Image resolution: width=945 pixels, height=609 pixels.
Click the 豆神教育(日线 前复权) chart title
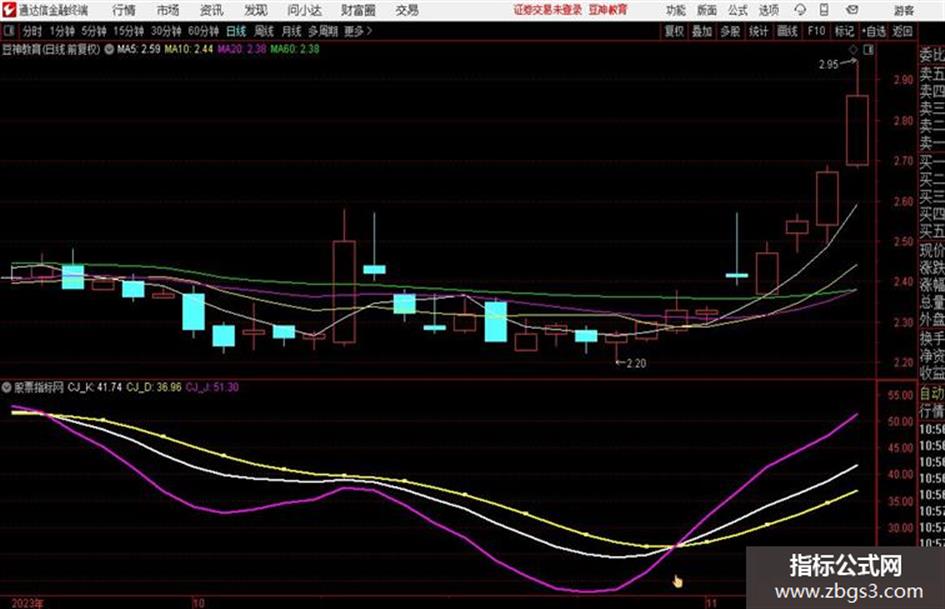pyautogui.click(x=51, y=49)
